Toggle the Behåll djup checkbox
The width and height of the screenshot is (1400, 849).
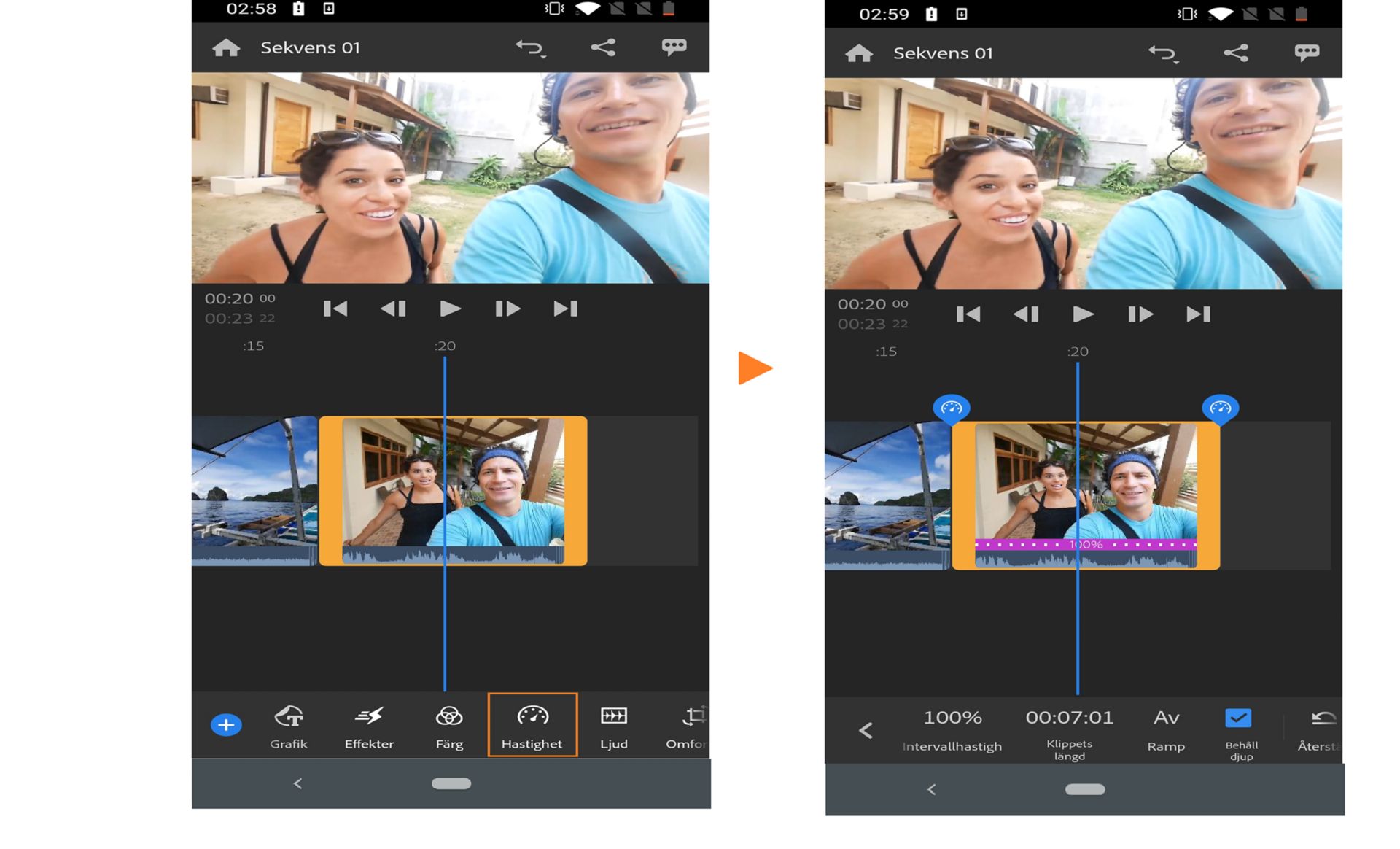click(x=1238, y=718)
